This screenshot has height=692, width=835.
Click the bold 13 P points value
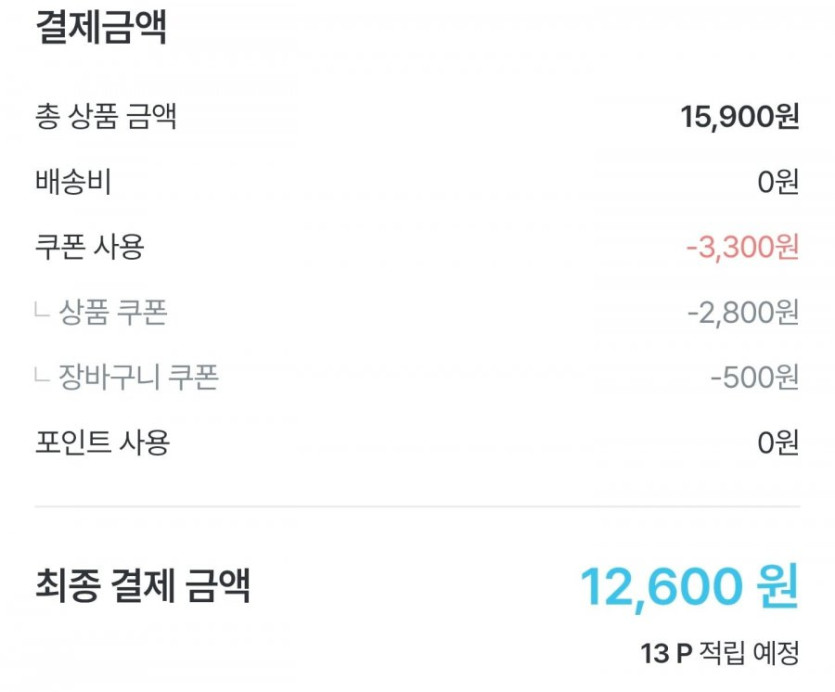click(666, 654)
